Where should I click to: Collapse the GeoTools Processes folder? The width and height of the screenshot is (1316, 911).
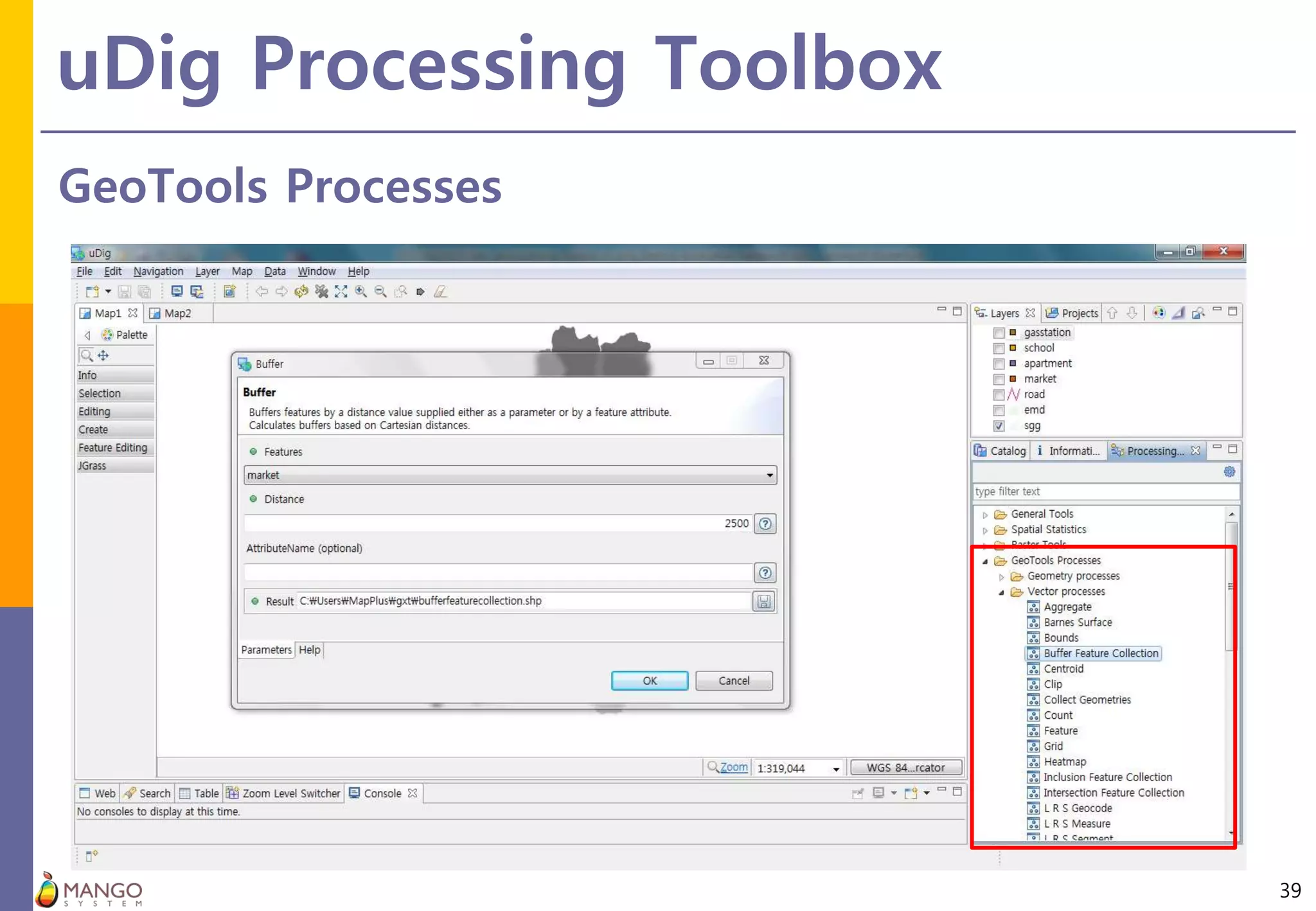(985, 561)
